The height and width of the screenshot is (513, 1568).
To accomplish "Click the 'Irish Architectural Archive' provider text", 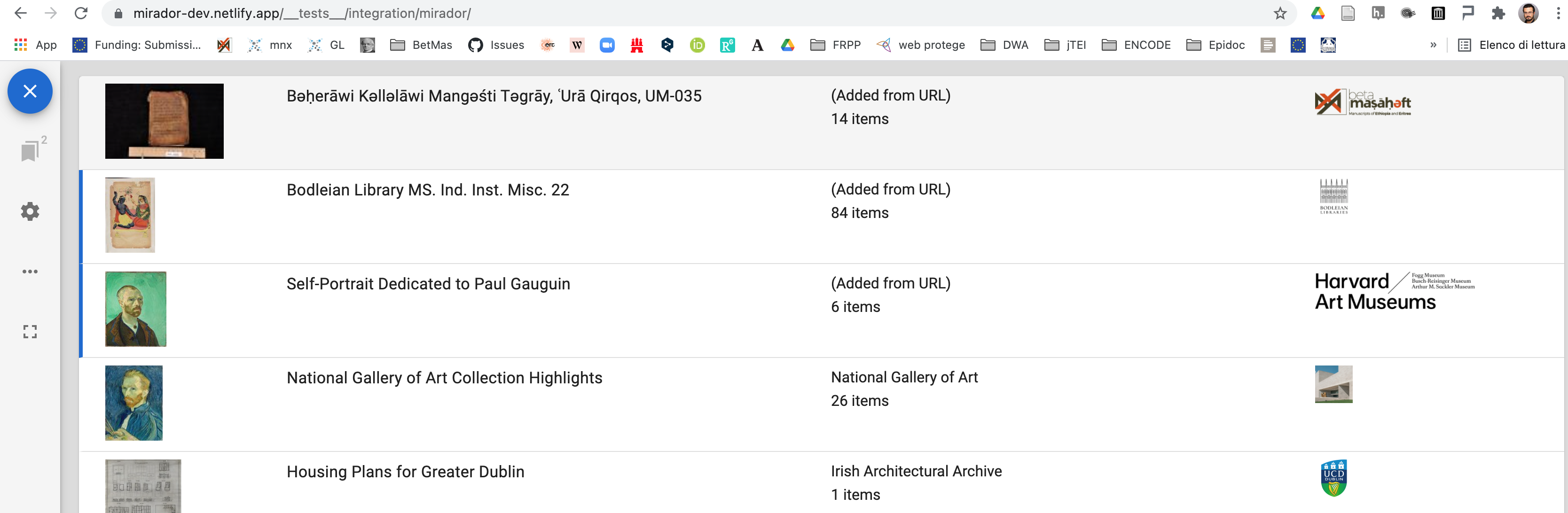I will (916, 472).
